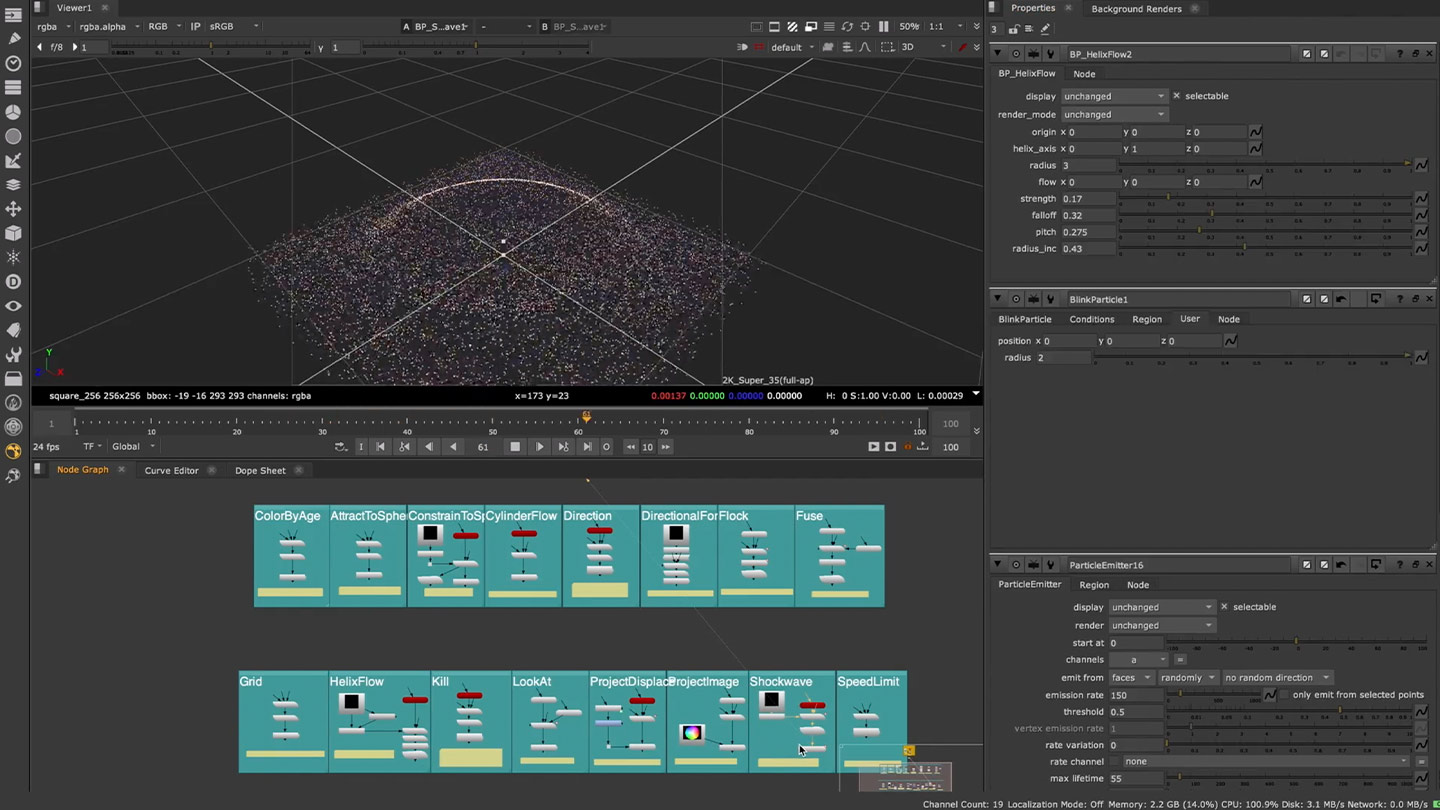The width and height of the screenshot is (1440, 810).
Task: Collapse the BP_HelixFlow2 properties panel
Action: pyautogui.click(x=997, y=54)
